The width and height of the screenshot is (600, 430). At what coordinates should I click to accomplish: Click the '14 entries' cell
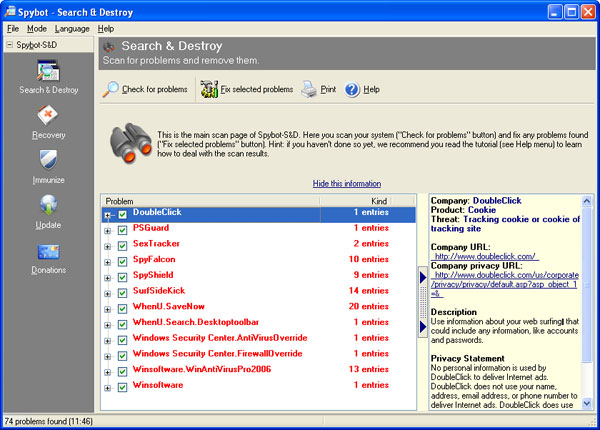368,291
